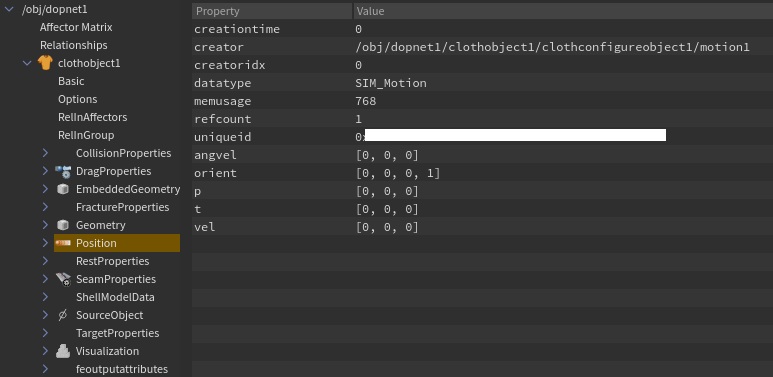
Task: Expand the CollisionProperties entry
Action: (x=45, y=153)
